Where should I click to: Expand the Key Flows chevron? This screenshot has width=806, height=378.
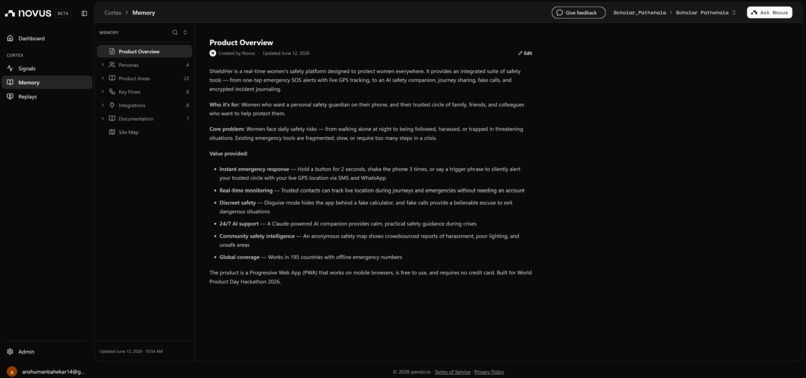(x=102, y=92)
